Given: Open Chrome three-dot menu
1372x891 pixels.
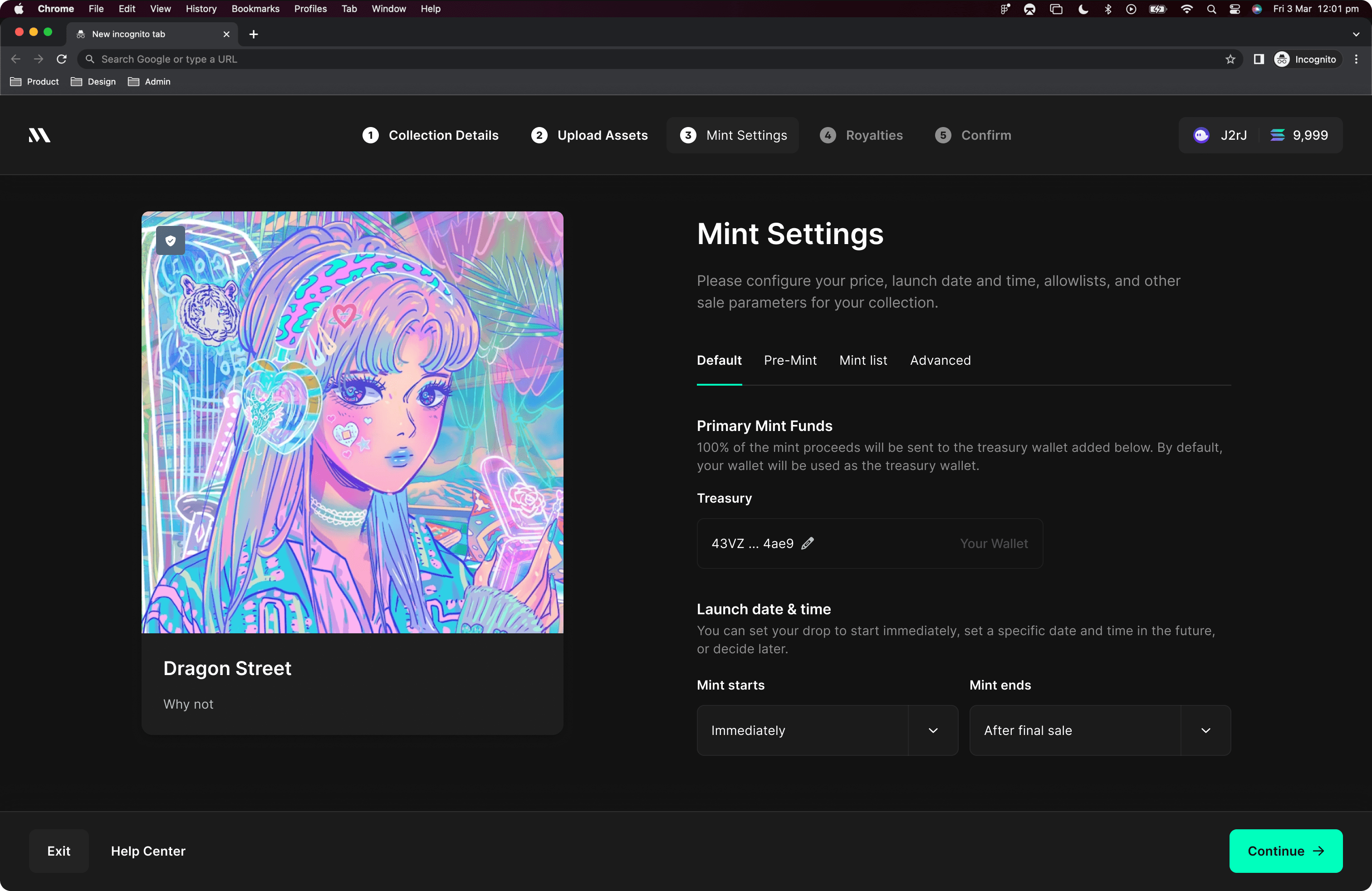Looking at the screenshot, I should point(1356,59).
